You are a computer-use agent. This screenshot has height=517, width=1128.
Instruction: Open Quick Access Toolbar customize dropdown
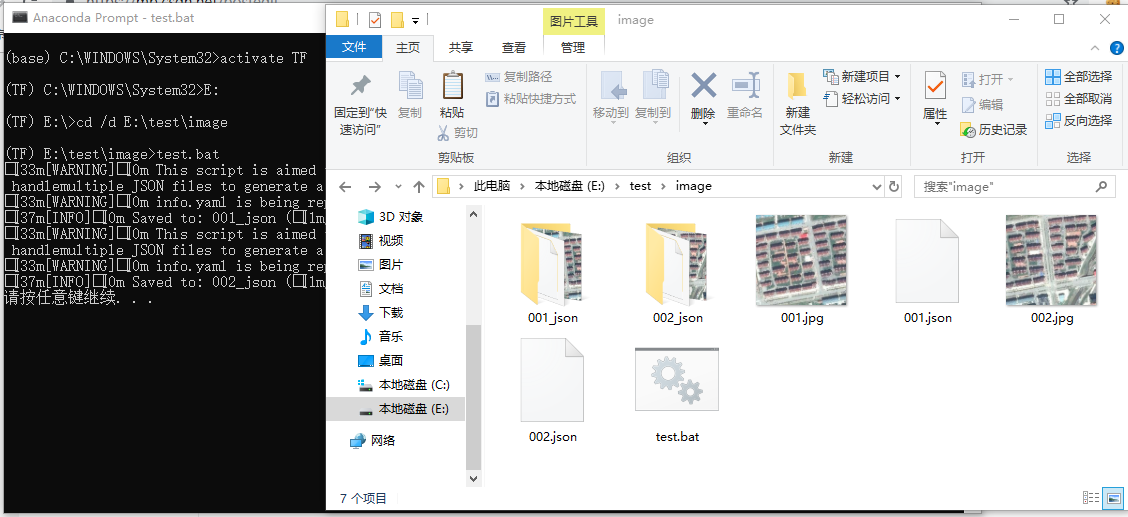pos(415,21)
